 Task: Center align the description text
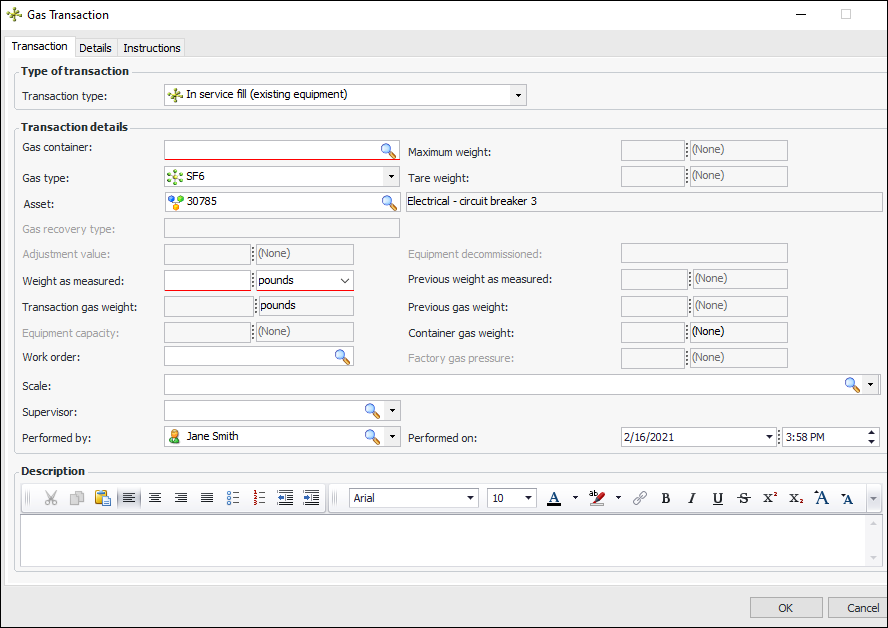point(155,498)
